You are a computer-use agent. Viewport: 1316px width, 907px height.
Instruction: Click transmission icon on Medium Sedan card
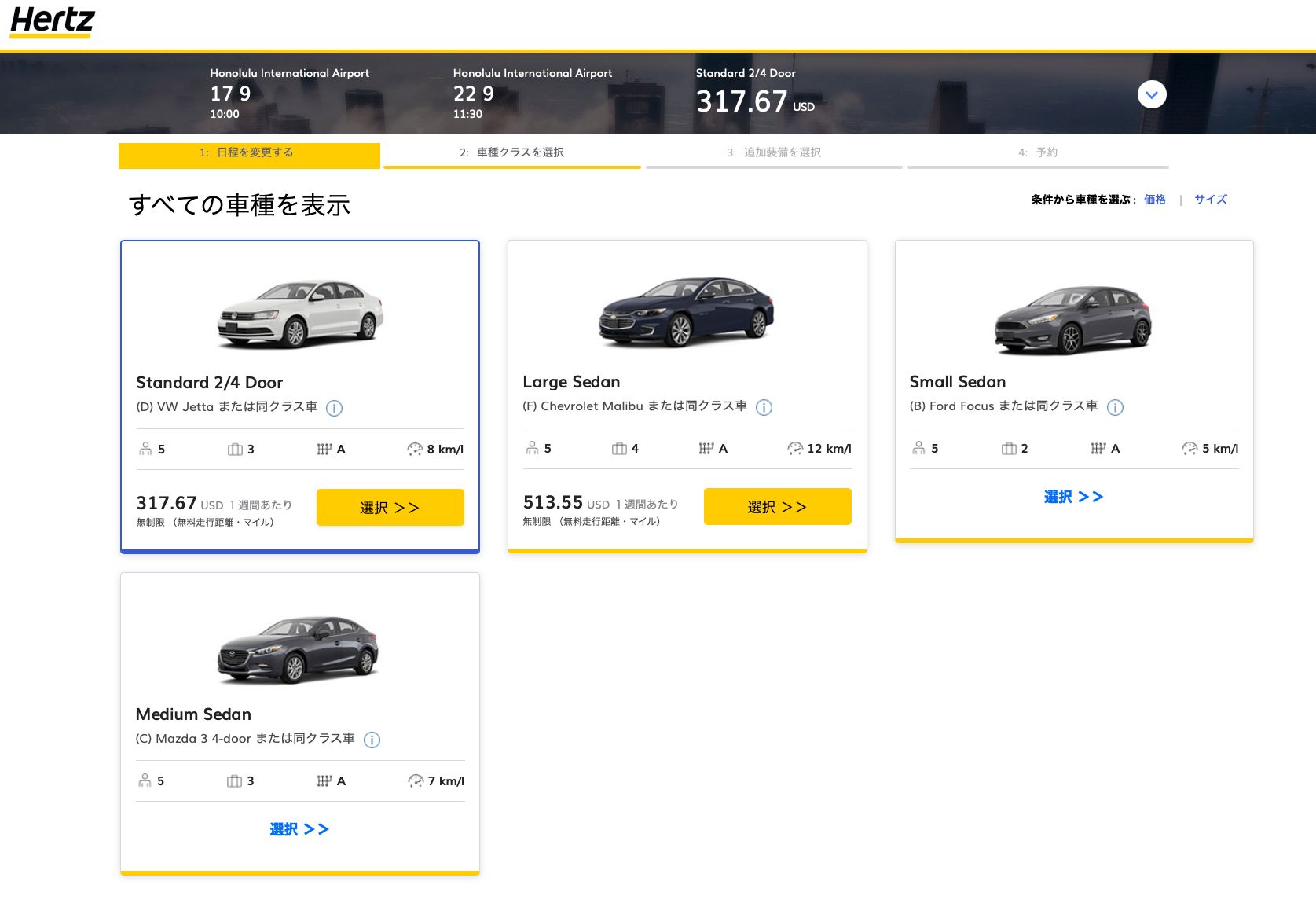point(324,780)
